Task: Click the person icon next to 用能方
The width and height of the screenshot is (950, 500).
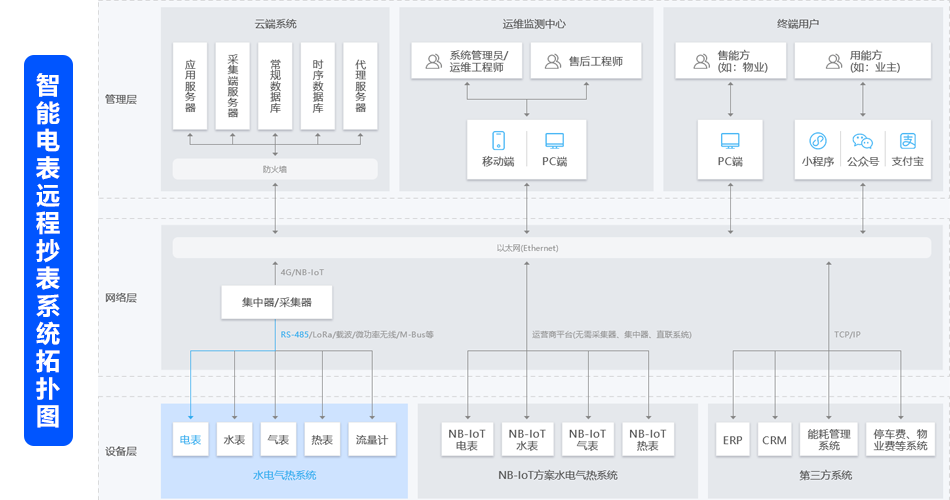Action: (x=833, y=62)
